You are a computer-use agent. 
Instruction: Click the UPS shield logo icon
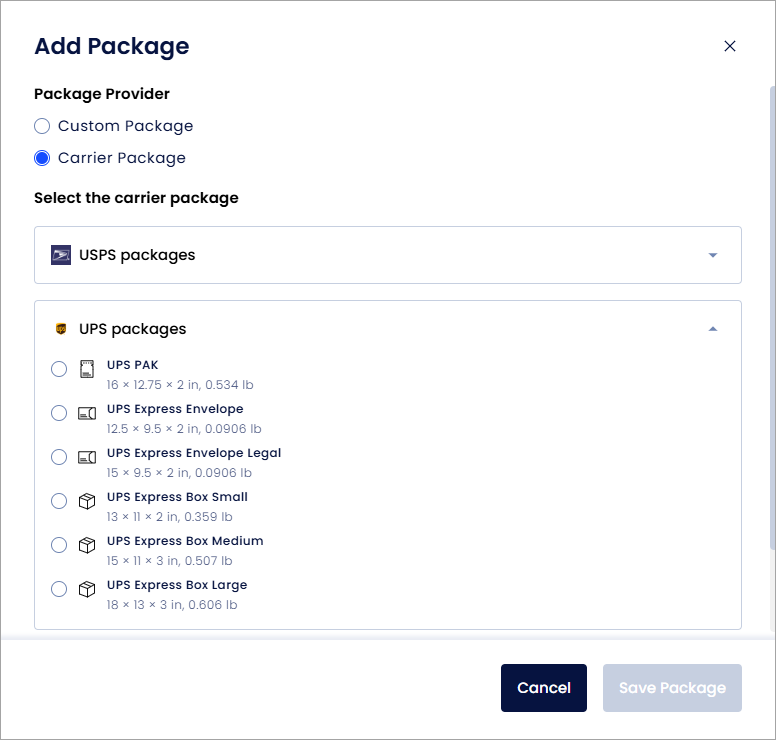(61, 329)
